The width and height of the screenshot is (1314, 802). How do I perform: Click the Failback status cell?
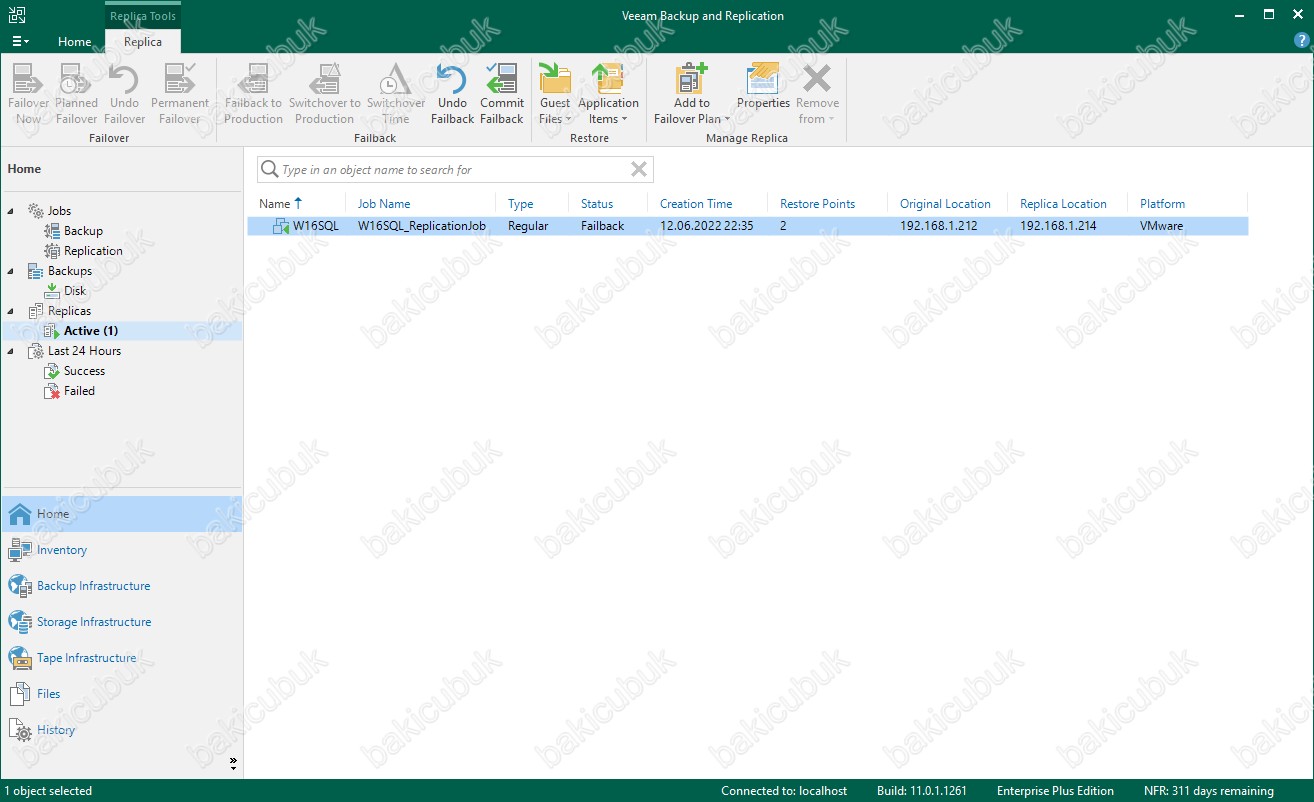(x=602, y=226)
